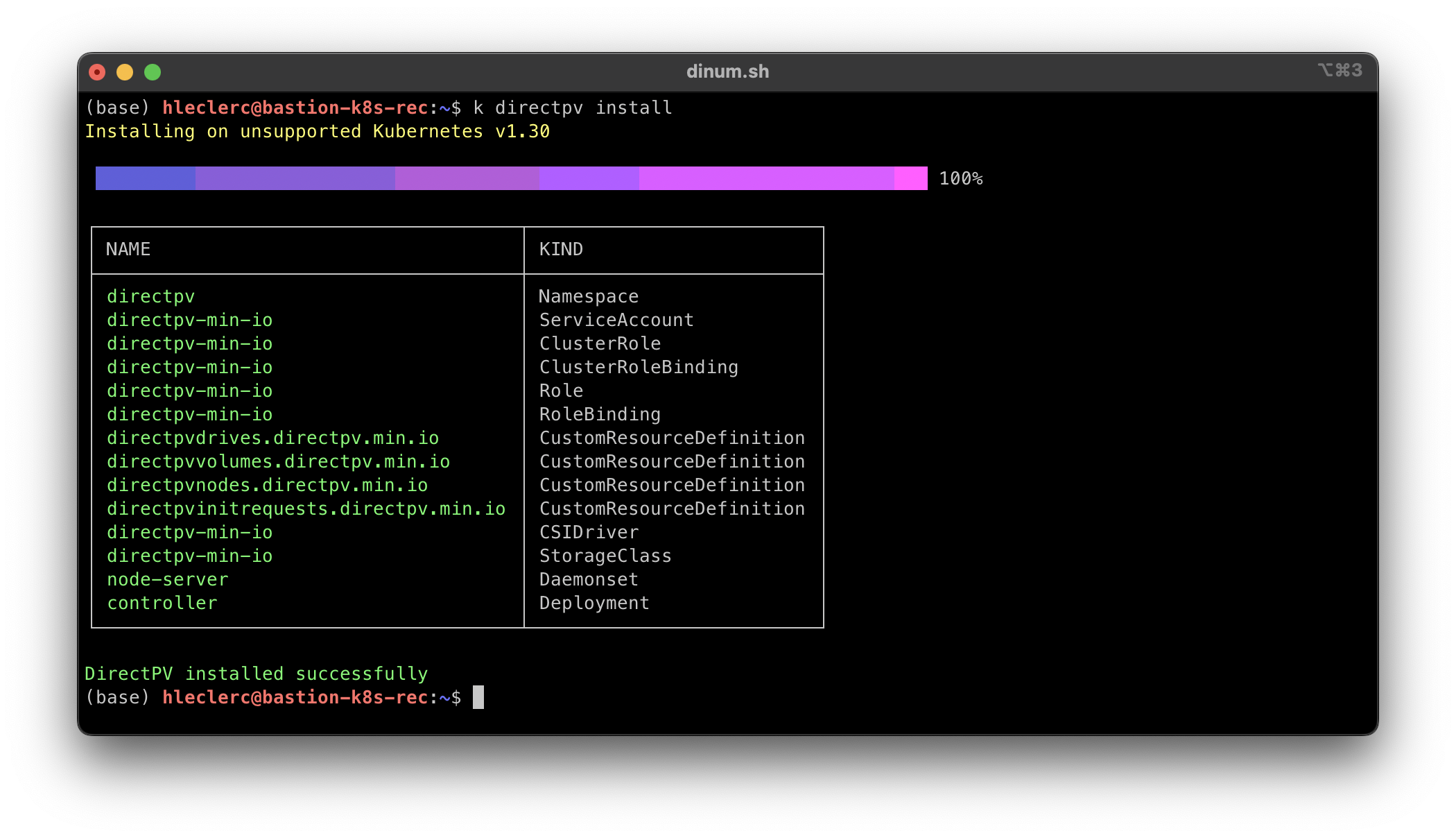This screenshot has width=1456, height=838.
Task: Click the ⌥⌘3 shortcut indicator
Action: coord(1340,71)
